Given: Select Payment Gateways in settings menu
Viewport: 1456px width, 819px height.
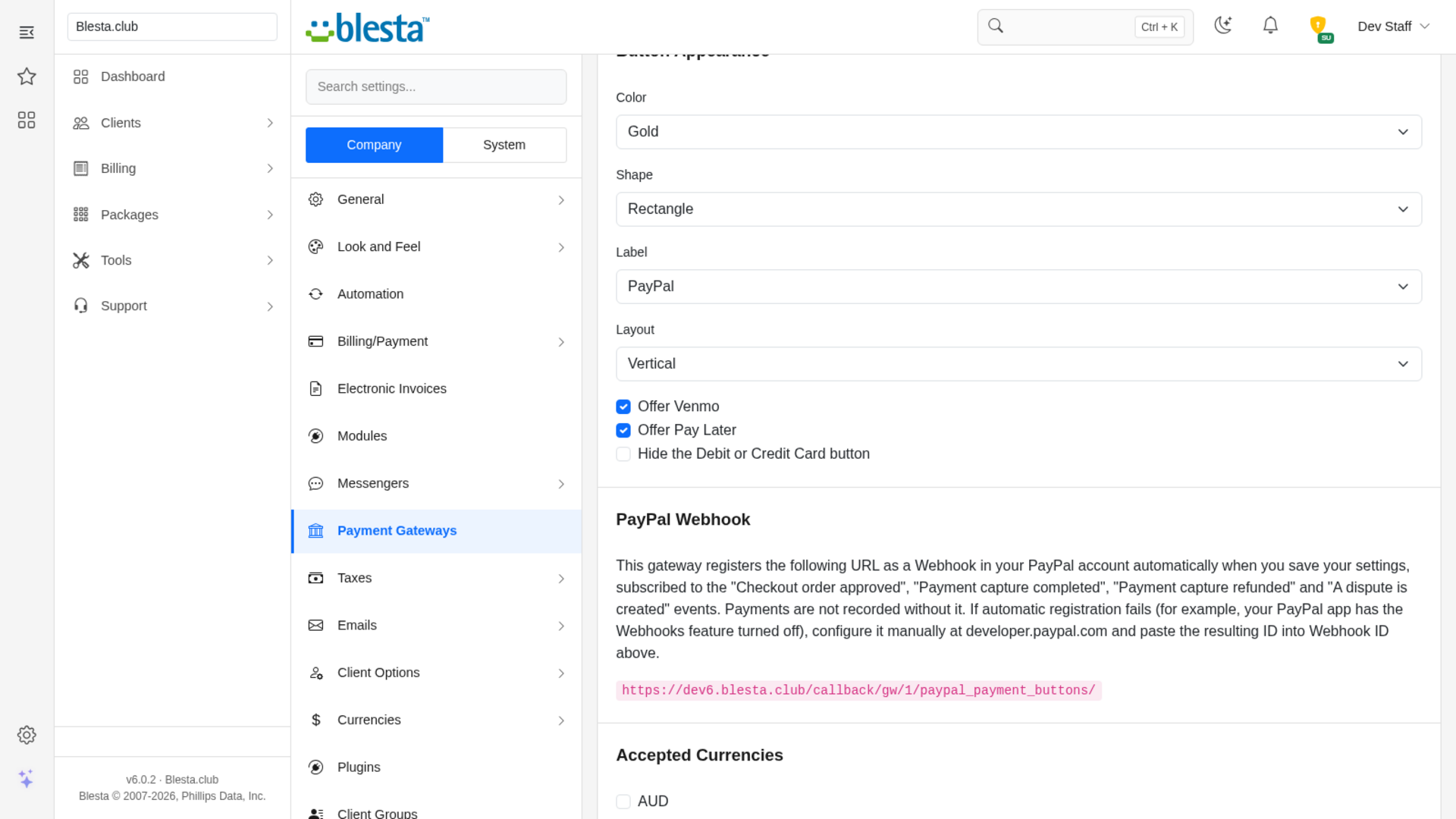Looking at the screenshot, I should coord(436,531).
